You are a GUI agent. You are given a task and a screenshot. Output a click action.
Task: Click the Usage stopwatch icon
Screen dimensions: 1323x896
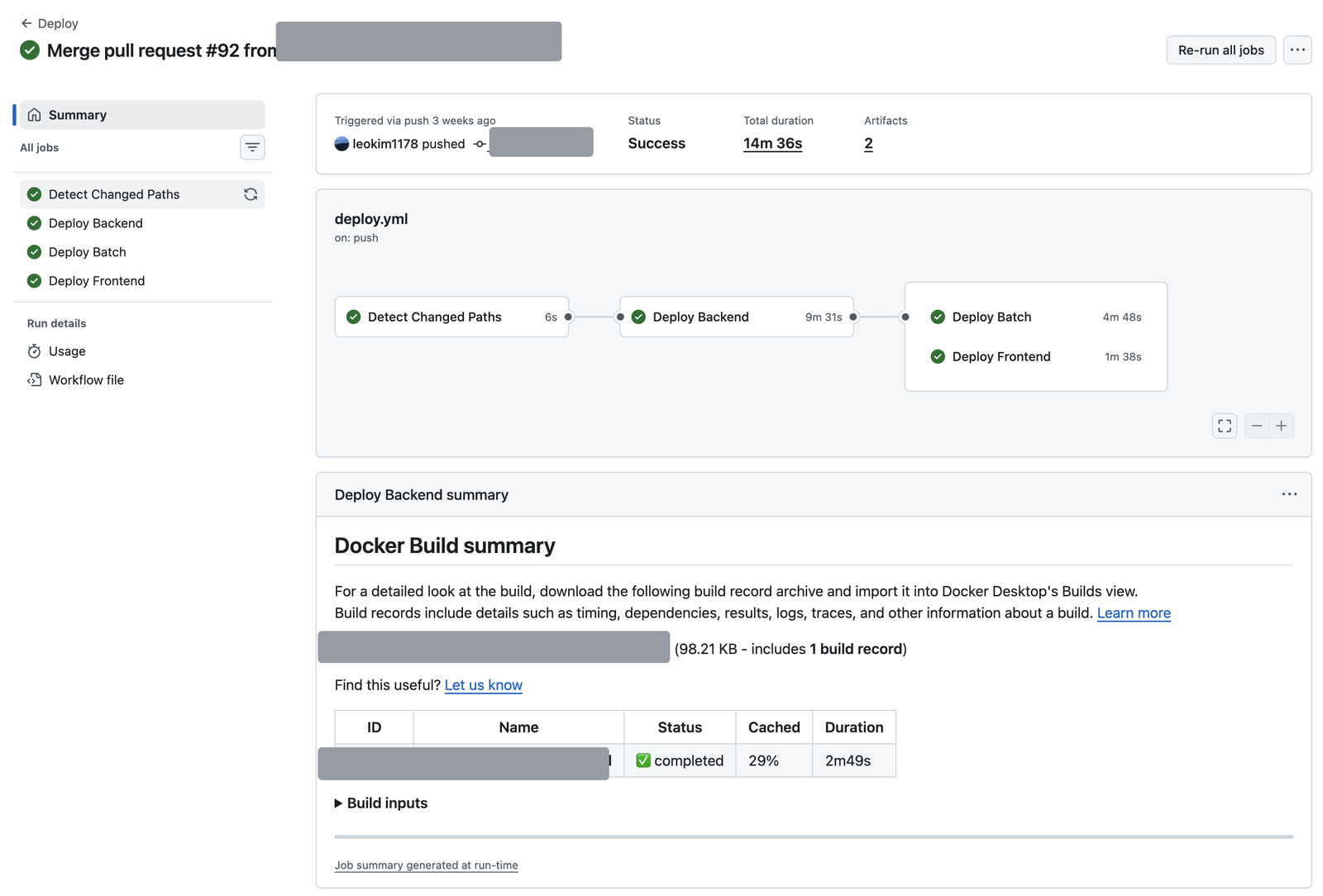pos(34,351)
